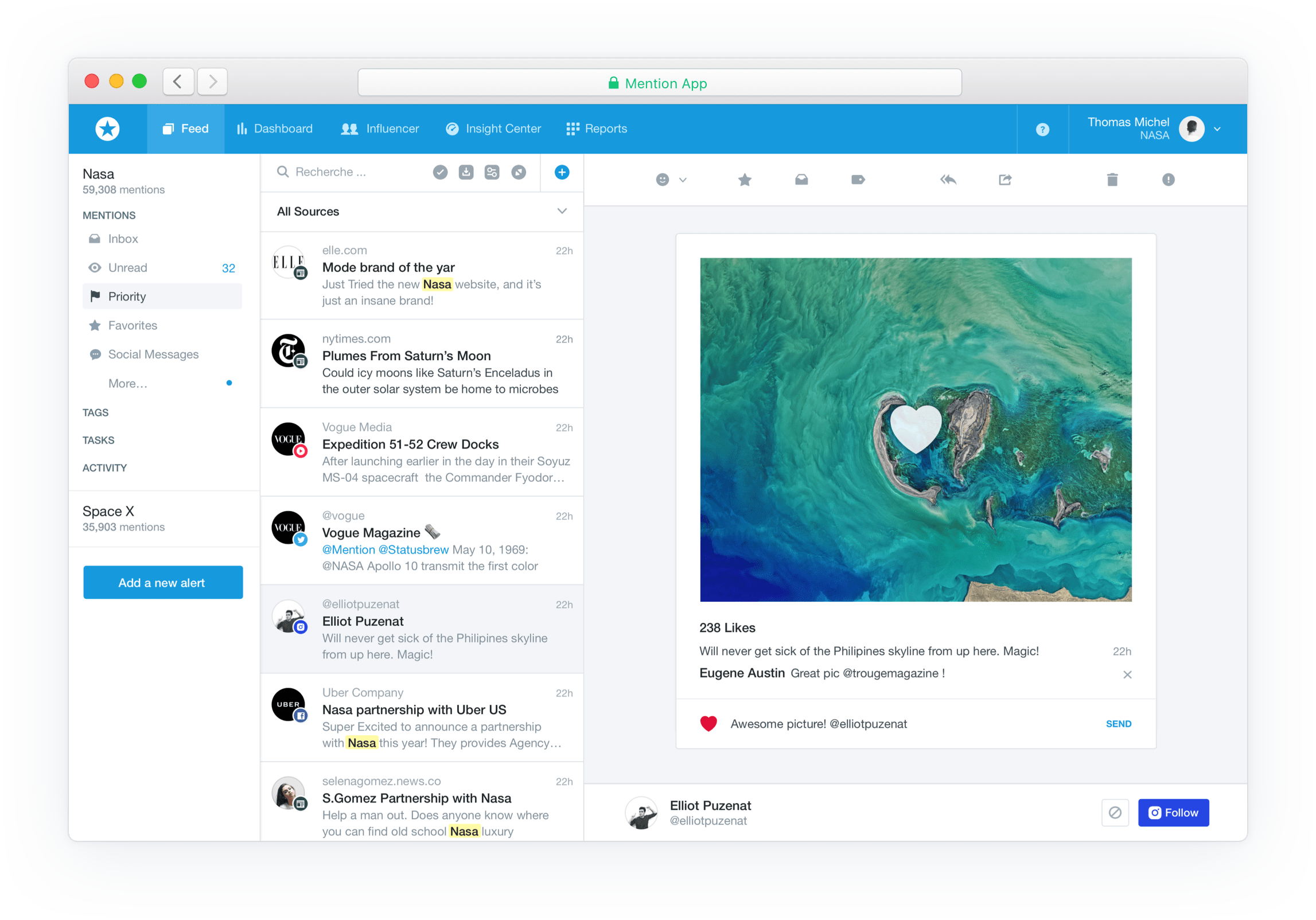Open the filter settings icon near search
This screenshot has width=1316, height=920.
tap(492, 172)
